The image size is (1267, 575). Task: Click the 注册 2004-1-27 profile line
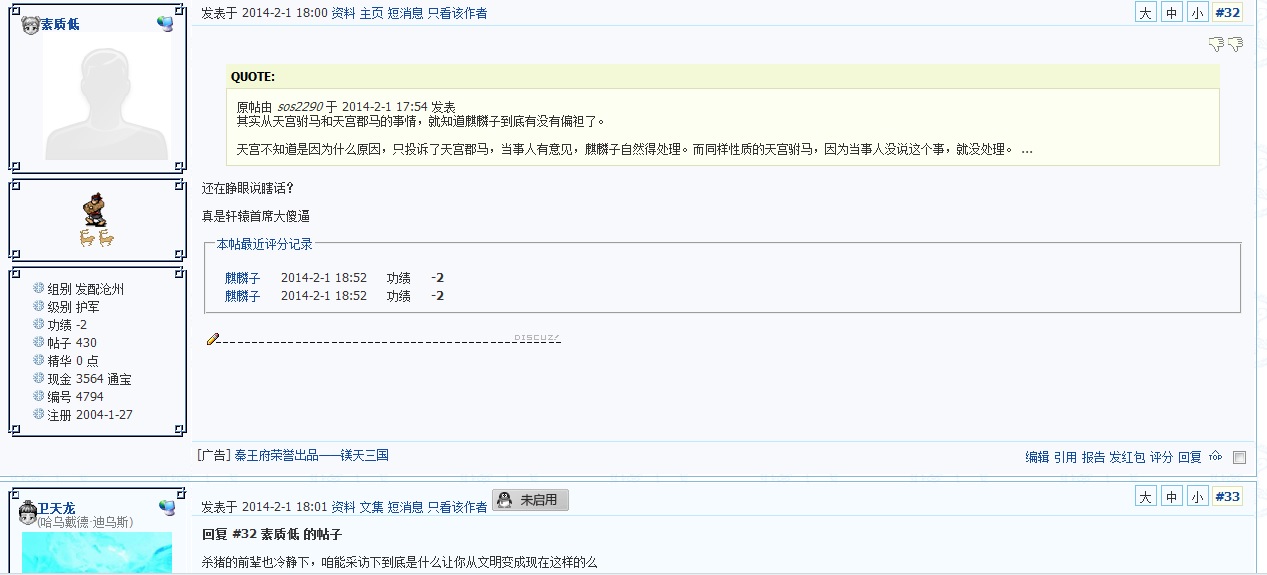point(90,415)
